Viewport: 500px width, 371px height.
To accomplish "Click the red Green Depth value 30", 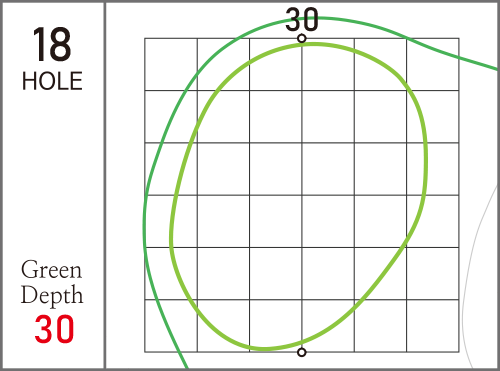I will click(54, 329).
